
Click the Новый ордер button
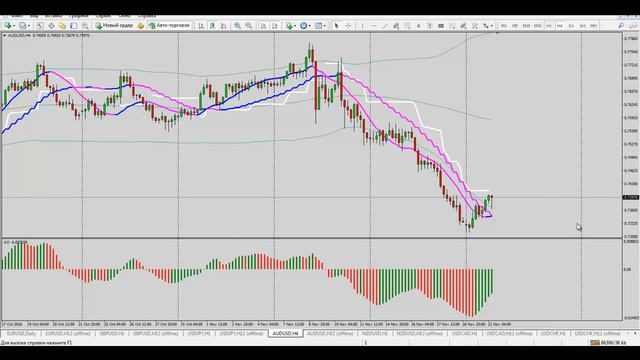coord(114,25)
